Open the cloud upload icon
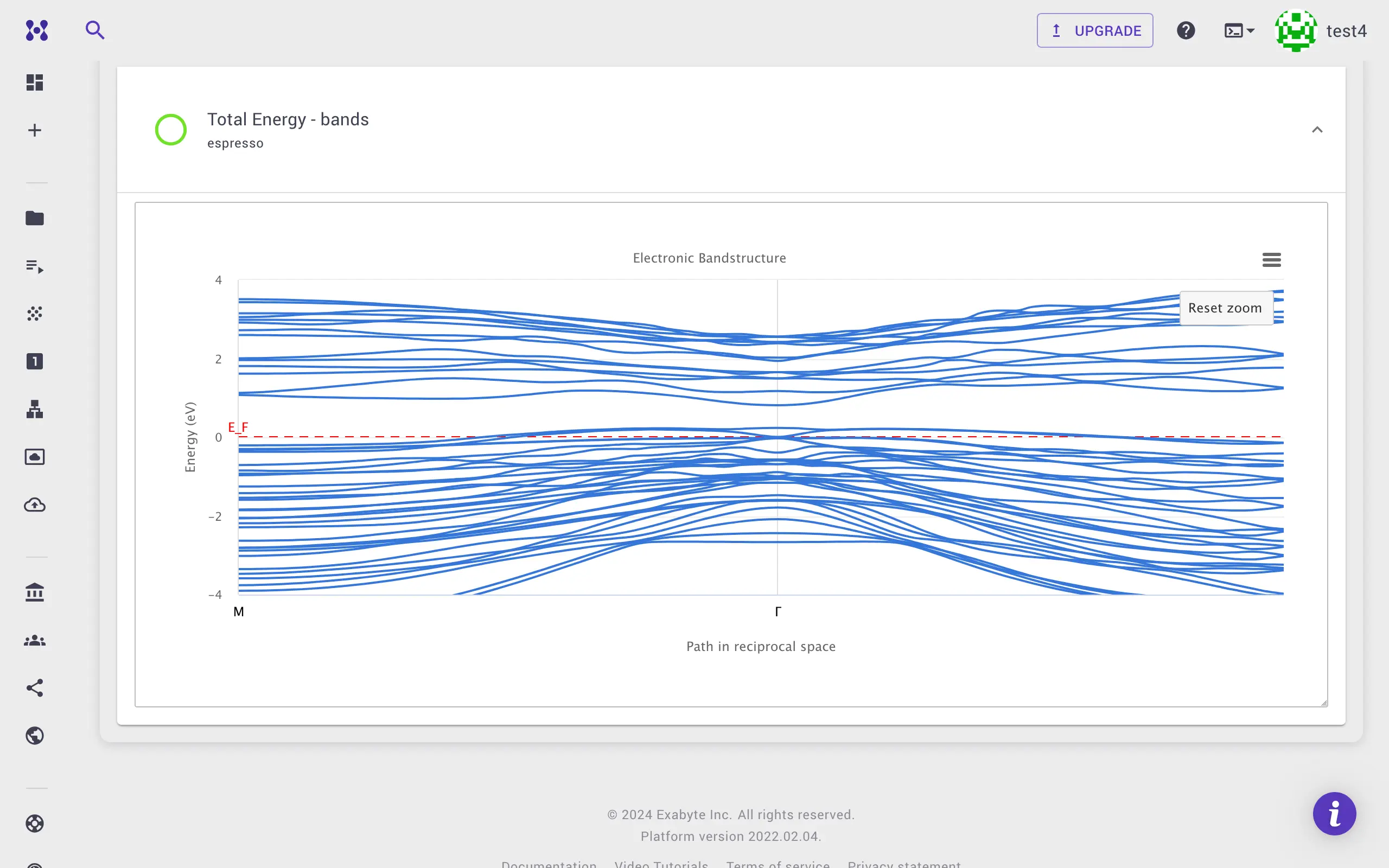Screen dimensions: 1389x868 point(34,505)
